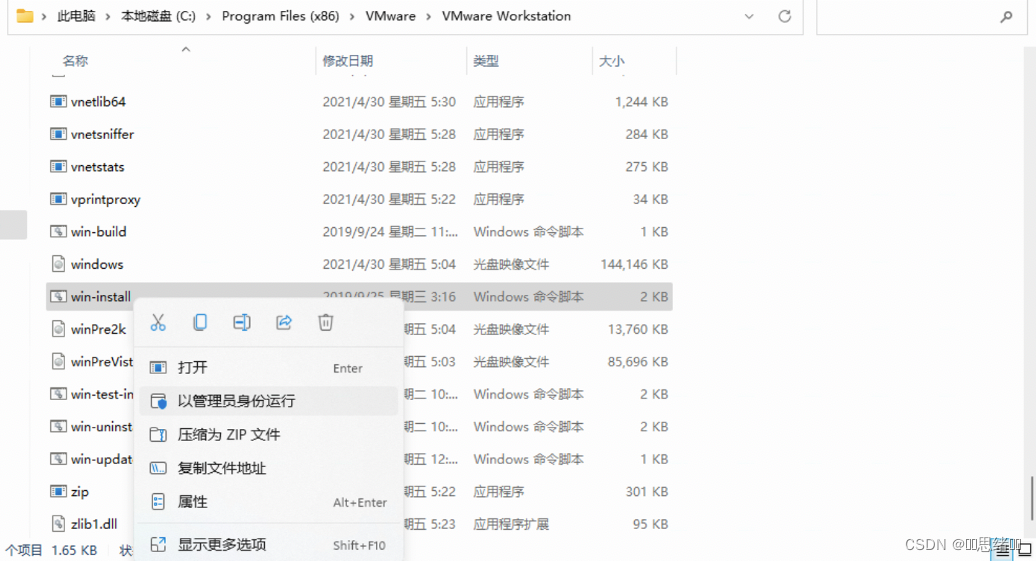
Task: Click the Cut scissors icon in context menu
Action: click(x=158, y=323)
